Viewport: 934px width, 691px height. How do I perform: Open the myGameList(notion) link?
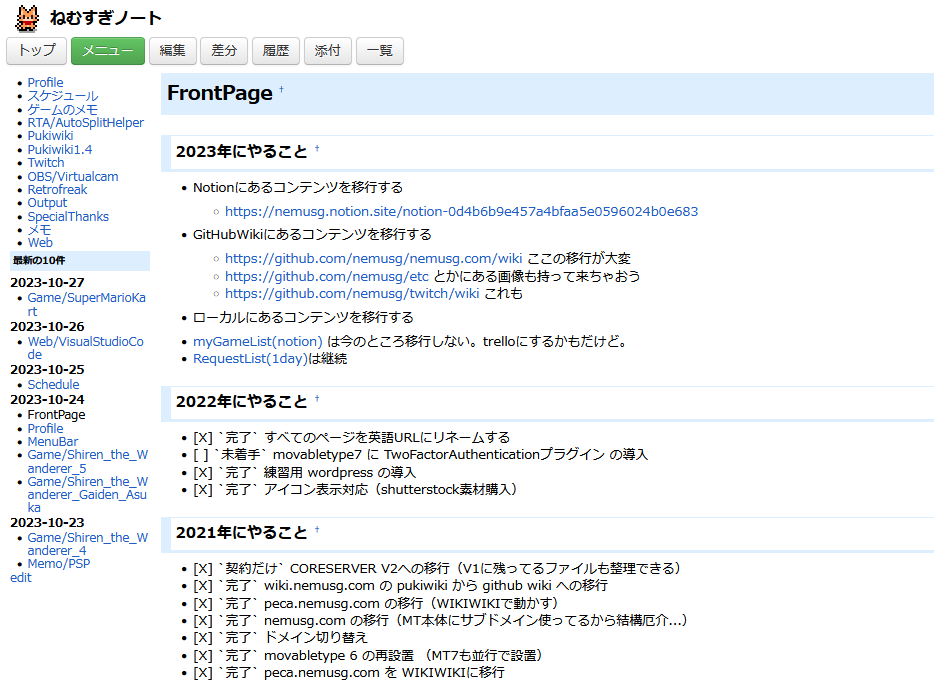(258, 341)
